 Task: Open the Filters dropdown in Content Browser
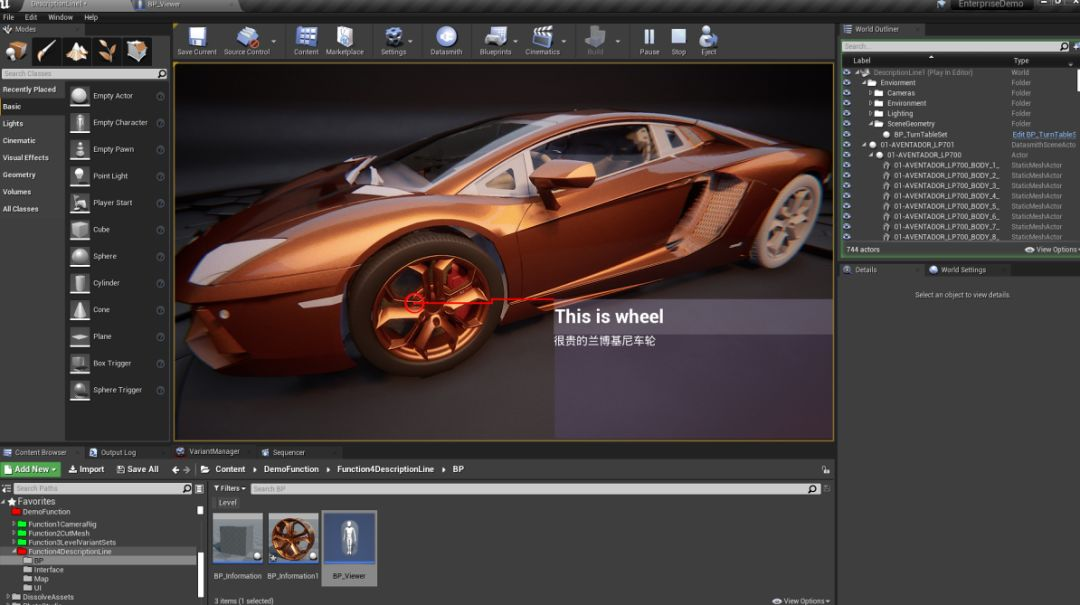(x=229, y=489)
